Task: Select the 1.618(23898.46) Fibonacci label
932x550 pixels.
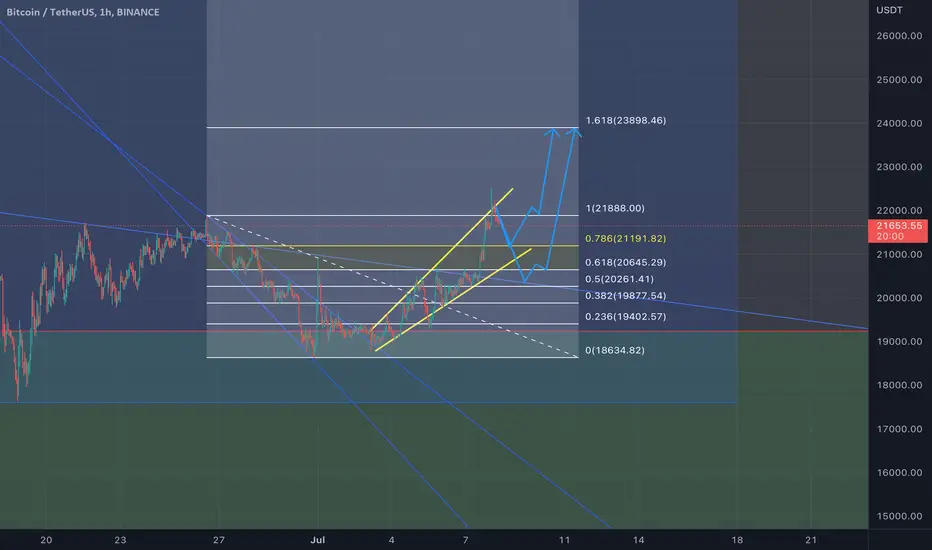Action: click(626, 120)
